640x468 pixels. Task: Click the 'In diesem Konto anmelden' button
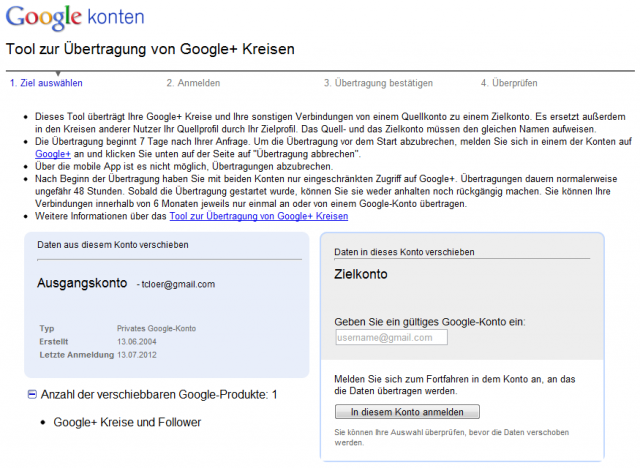coord(407,412)
